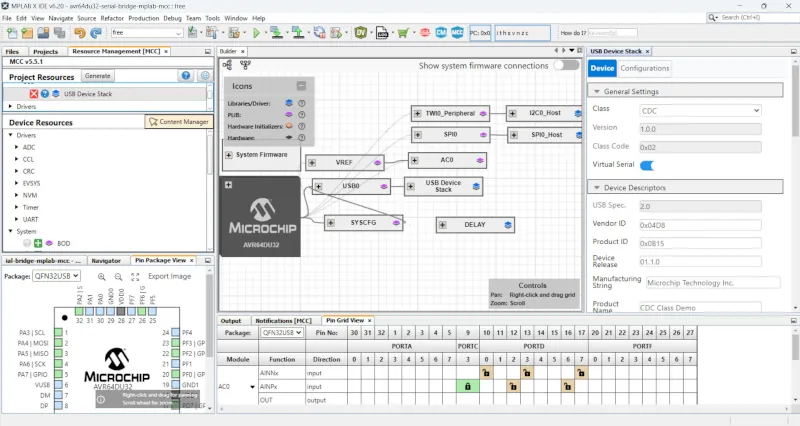Viewport: 800px width, 426px height.
Task: Open the Debug menu
Action: click(x=172, y=18)
